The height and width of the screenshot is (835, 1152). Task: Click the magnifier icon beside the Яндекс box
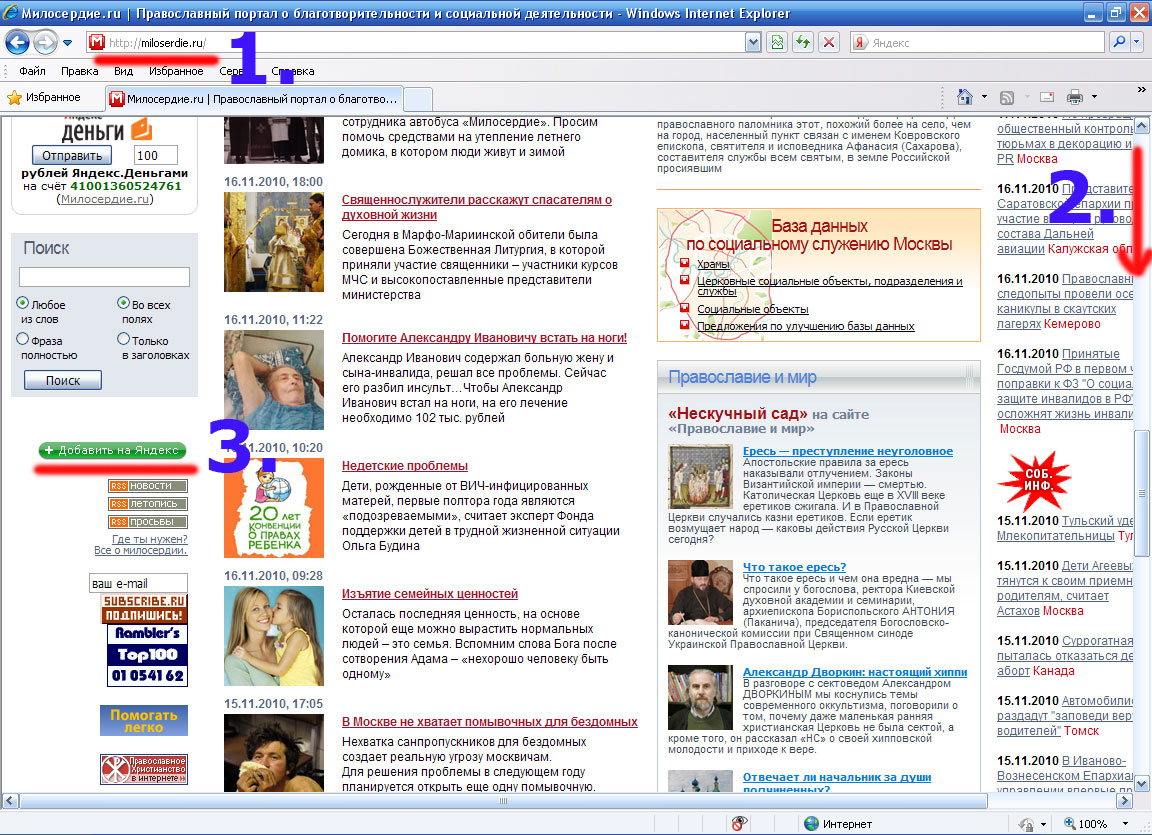pyautogui.click(x=1118, y=43)
